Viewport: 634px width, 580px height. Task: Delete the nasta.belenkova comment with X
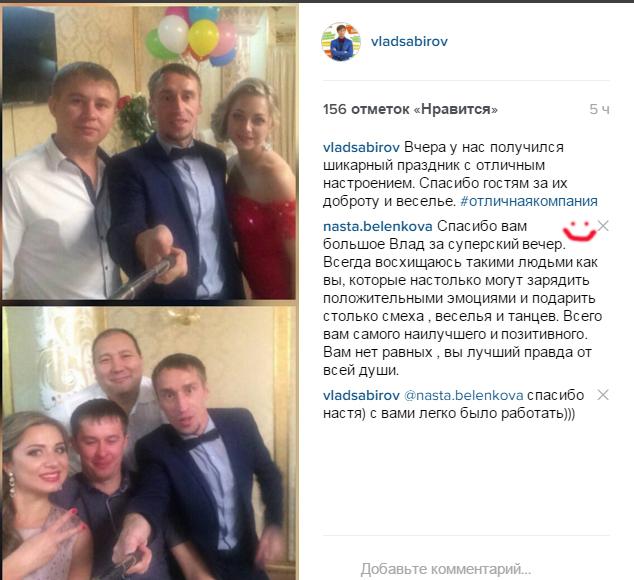tap(603, 226)
